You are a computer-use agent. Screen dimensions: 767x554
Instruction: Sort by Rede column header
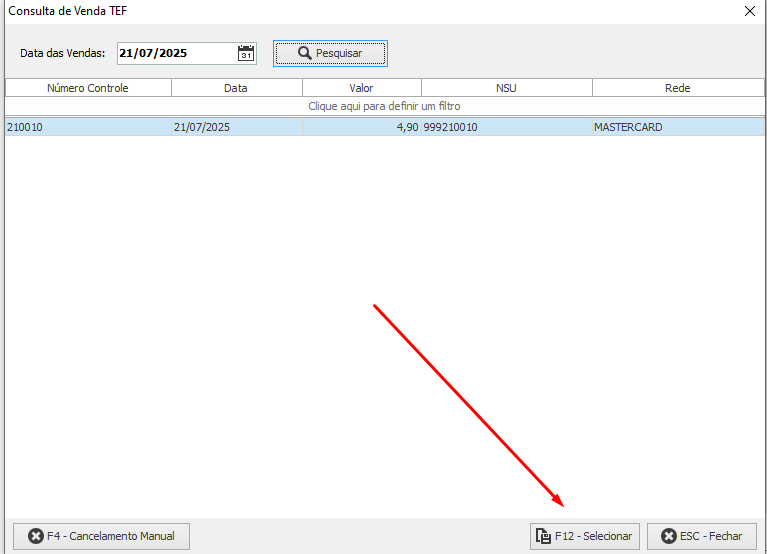click(x=677, y=88)
